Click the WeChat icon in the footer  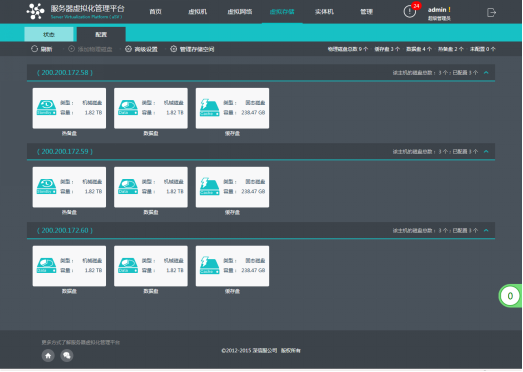coord(67,356)
